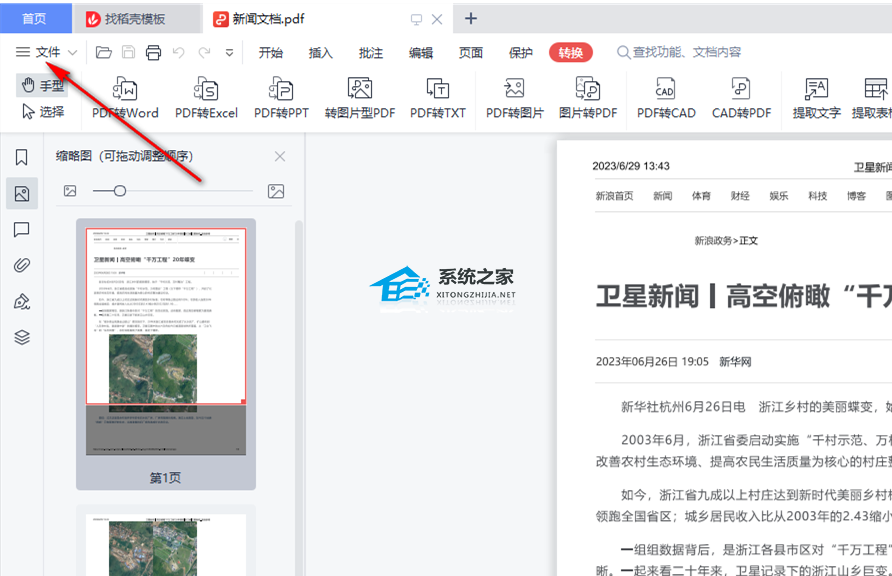Click the 新浪首页 link in document
This screenshot has width=892, height=576.
[614, 196]
